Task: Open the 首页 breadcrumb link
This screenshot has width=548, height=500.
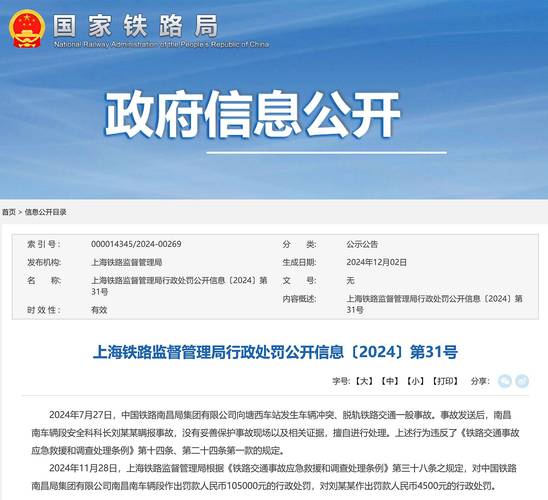Action: click(9, 212)
